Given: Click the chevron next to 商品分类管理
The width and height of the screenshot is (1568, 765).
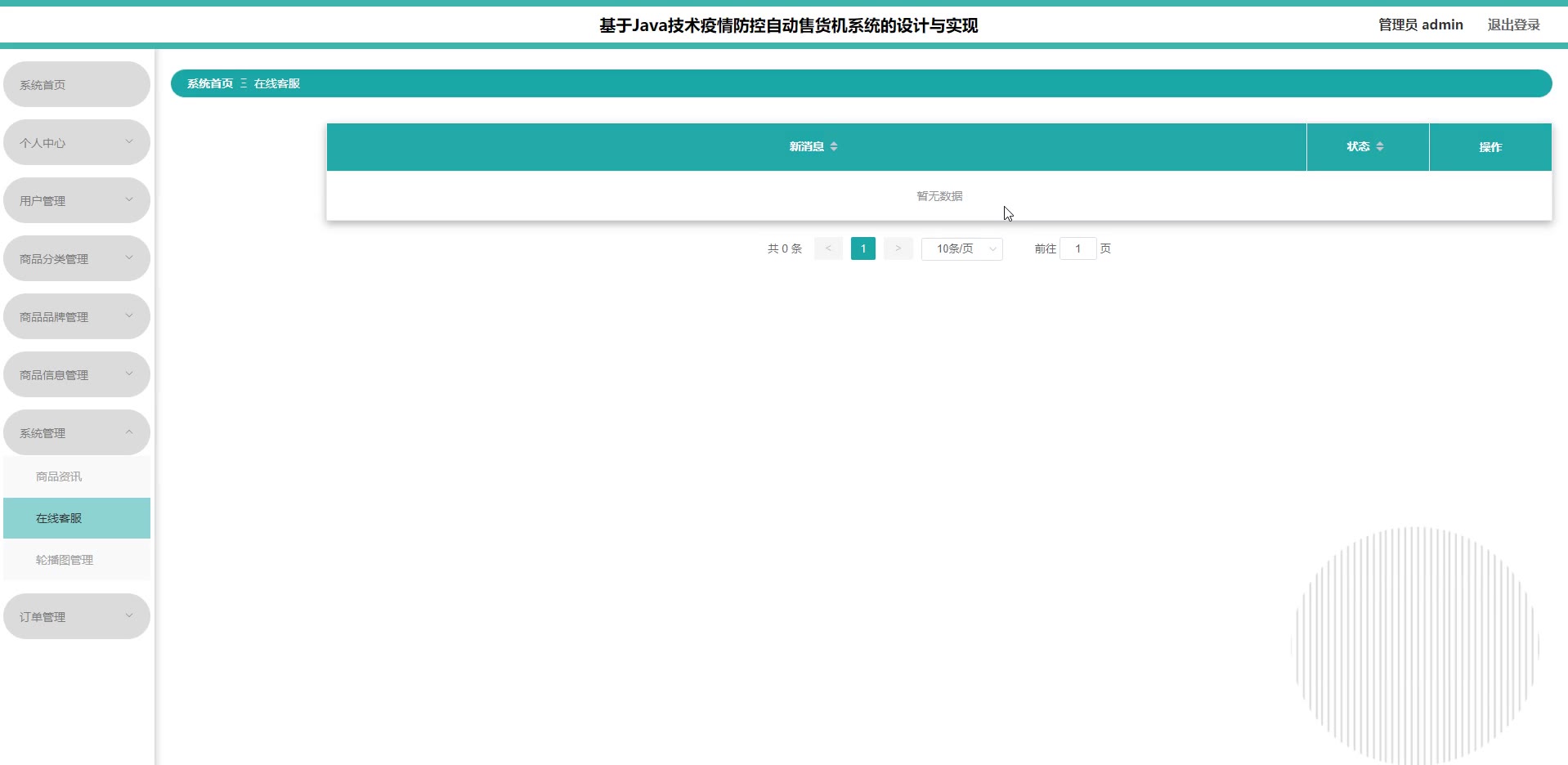Looking at the screenshot, I should pyautogui.click(x=129, y=257).
